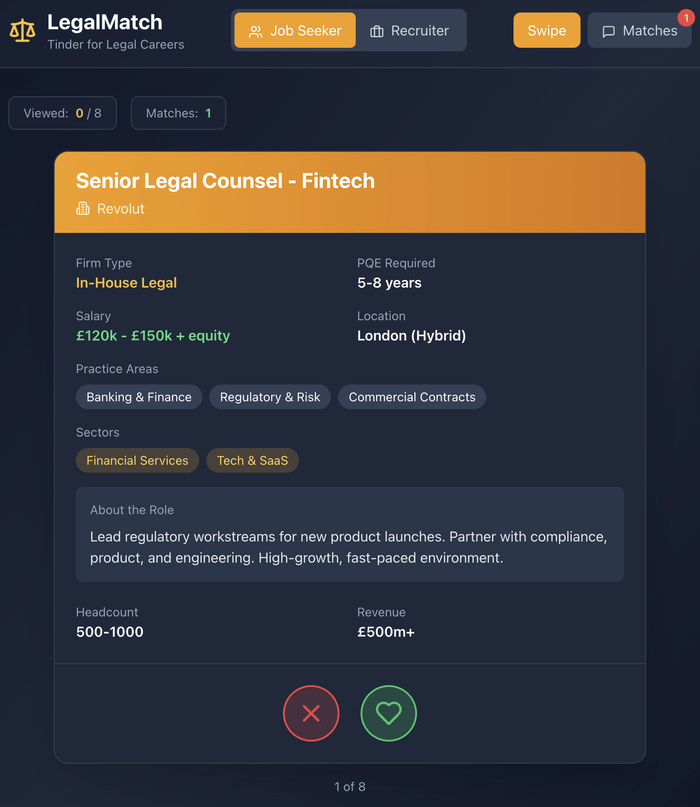The height and width of the screenshot is (807, 700).
Task: Click the Viewed 0 / 8 counter
Action: pyautogui.click(x=62, y=113)
